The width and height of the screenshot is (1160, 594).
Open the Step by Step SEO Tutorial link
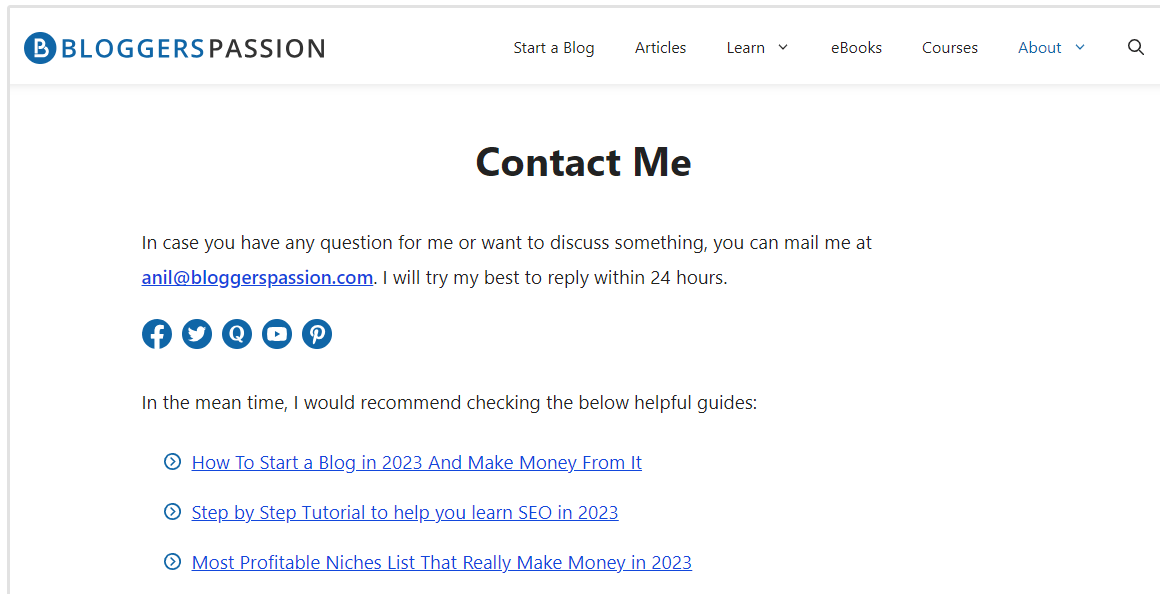pos(405,513)
